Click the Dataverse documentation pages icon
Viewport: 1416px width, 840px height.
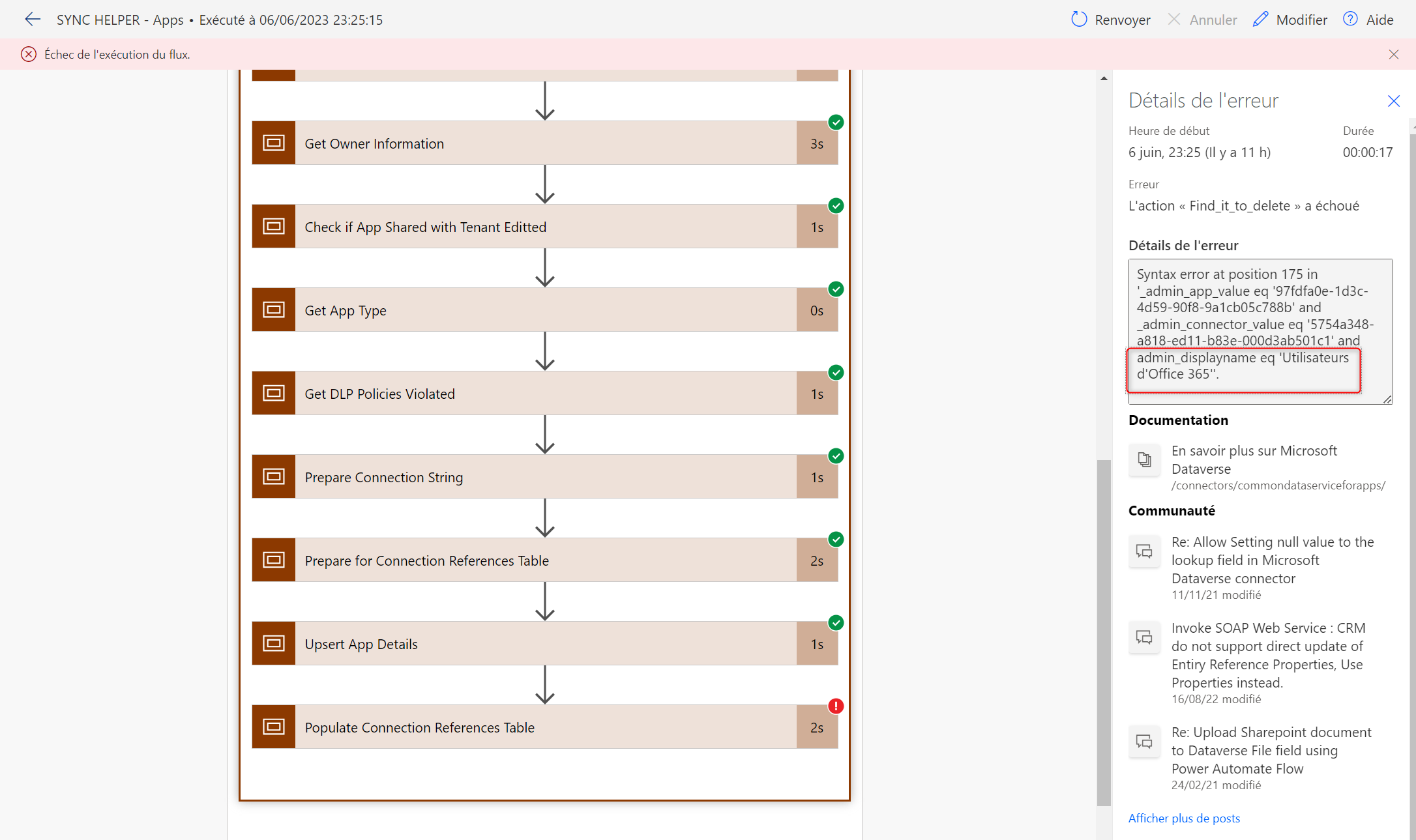pos(1144,460)
